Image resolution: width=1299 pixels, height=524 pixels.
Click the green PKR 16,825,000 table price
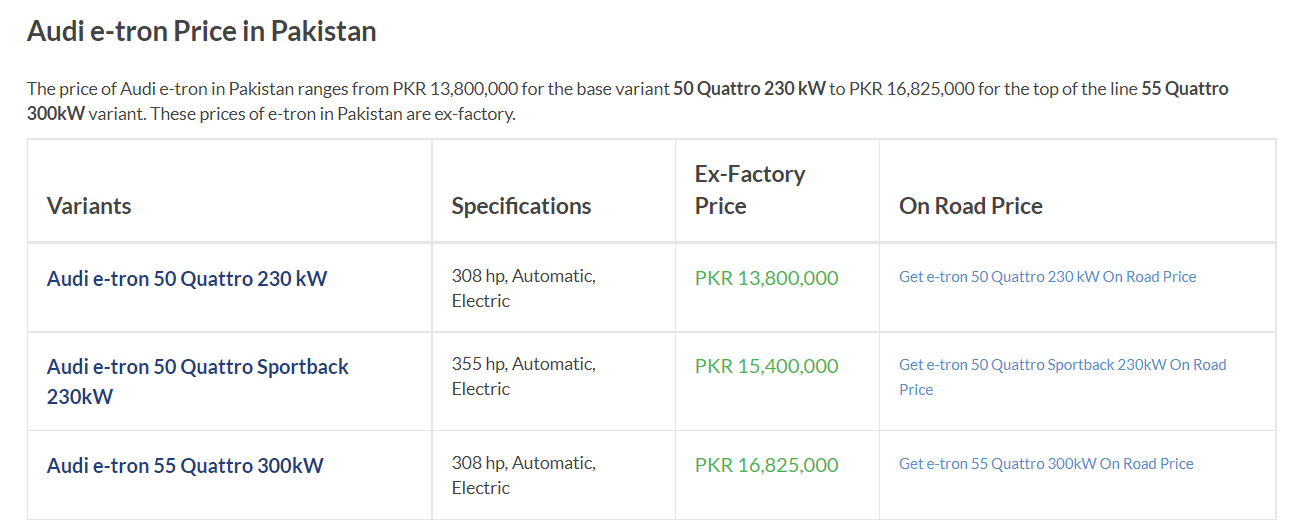766,465
